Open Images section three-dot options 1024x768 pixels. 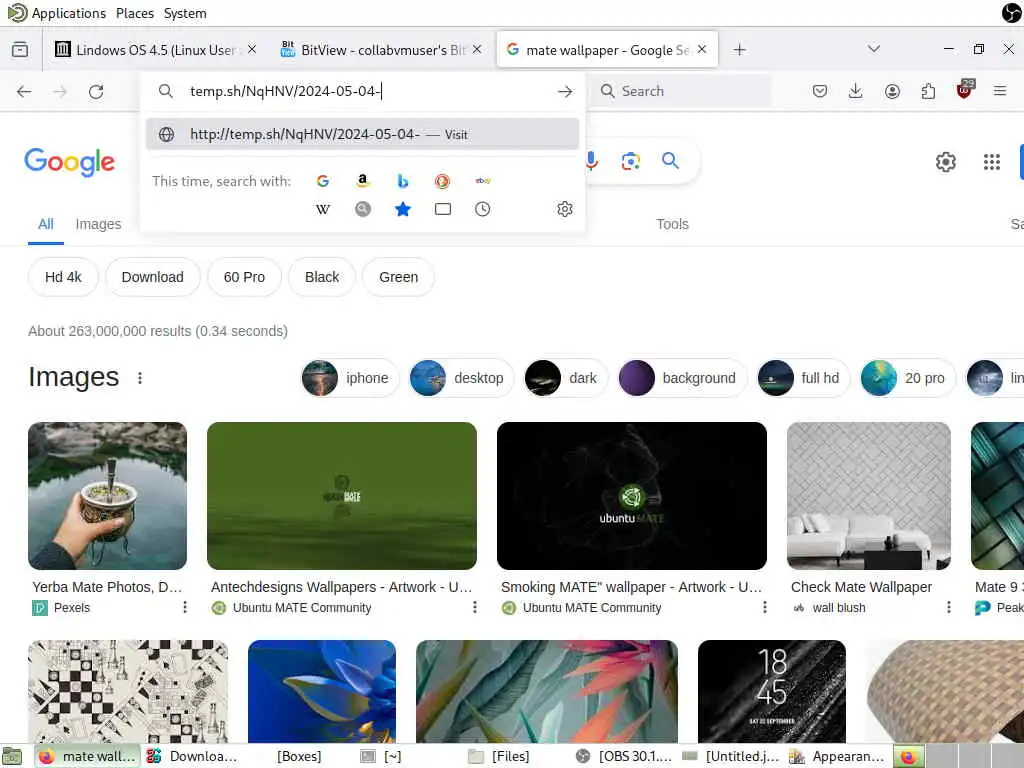[x=140, y=378]
